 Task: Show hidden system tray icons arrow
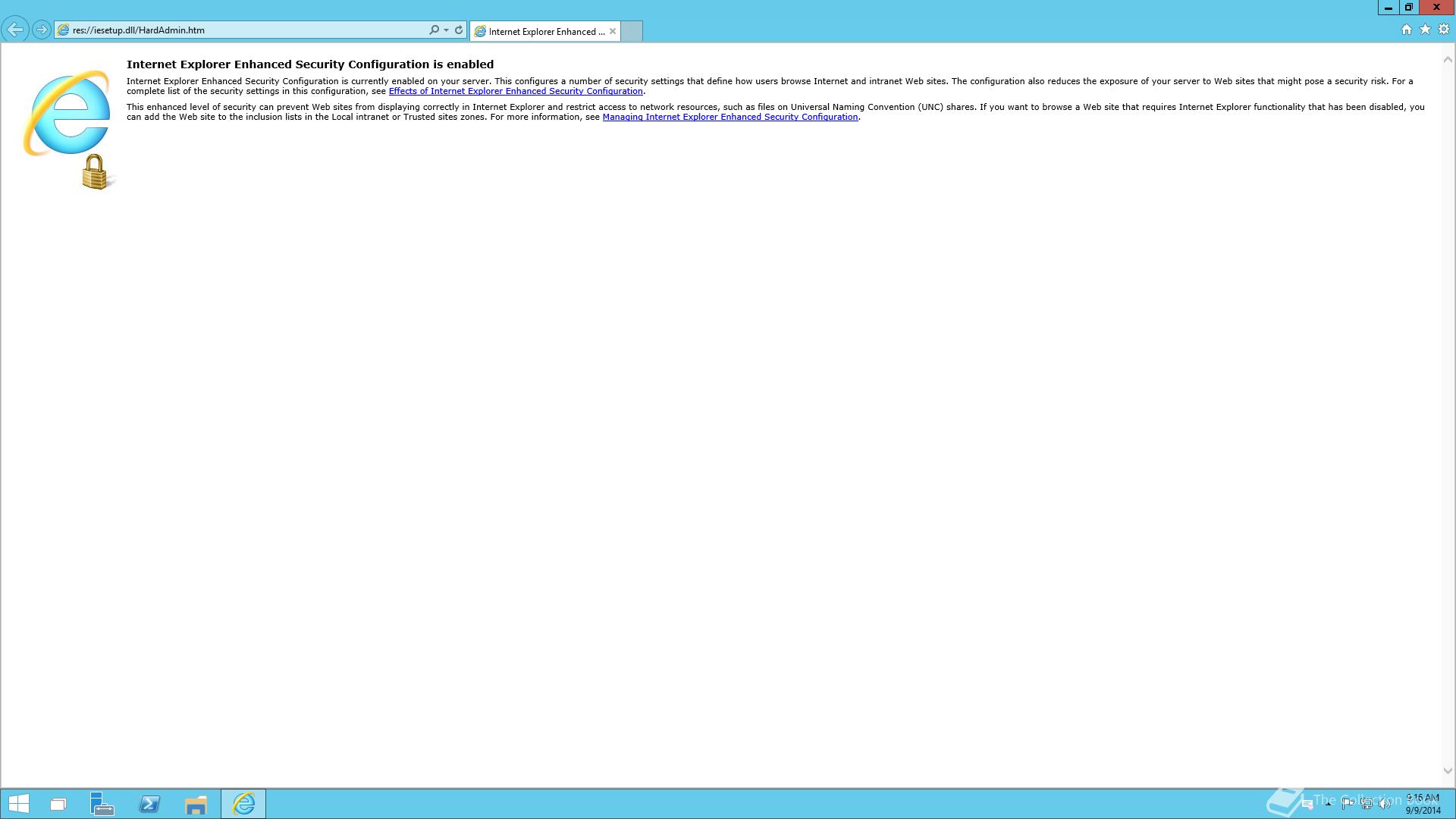tap(1328, 804)
